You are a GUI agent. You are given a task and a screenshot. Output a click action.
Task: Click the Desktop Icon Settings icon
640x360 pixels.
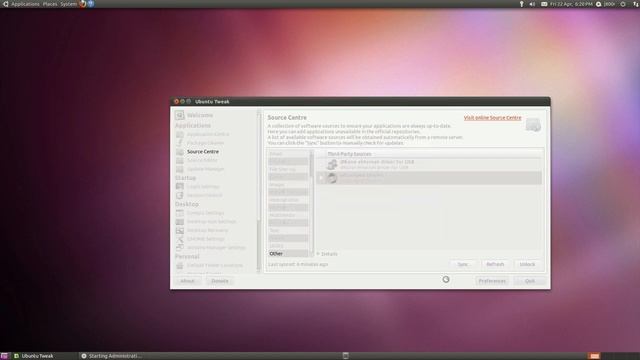[180, 222]
